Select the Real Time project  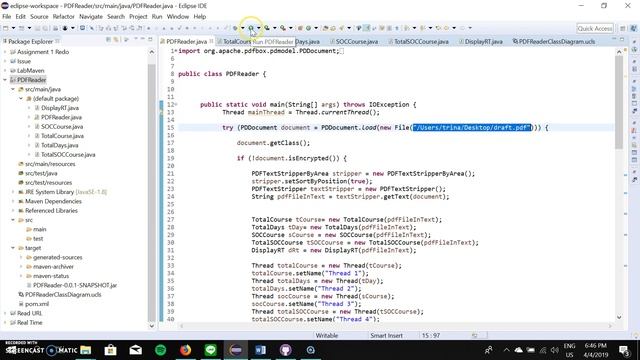(30, 323)
